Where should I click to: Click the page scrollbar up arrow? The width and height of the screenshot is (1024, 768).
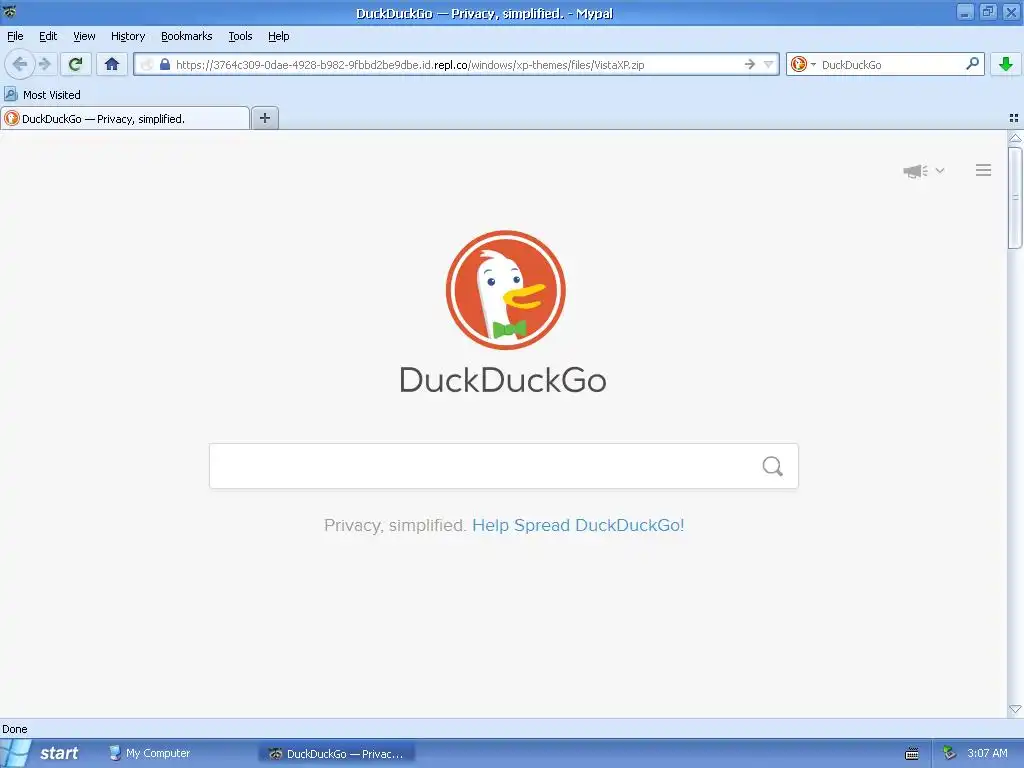1015,138
